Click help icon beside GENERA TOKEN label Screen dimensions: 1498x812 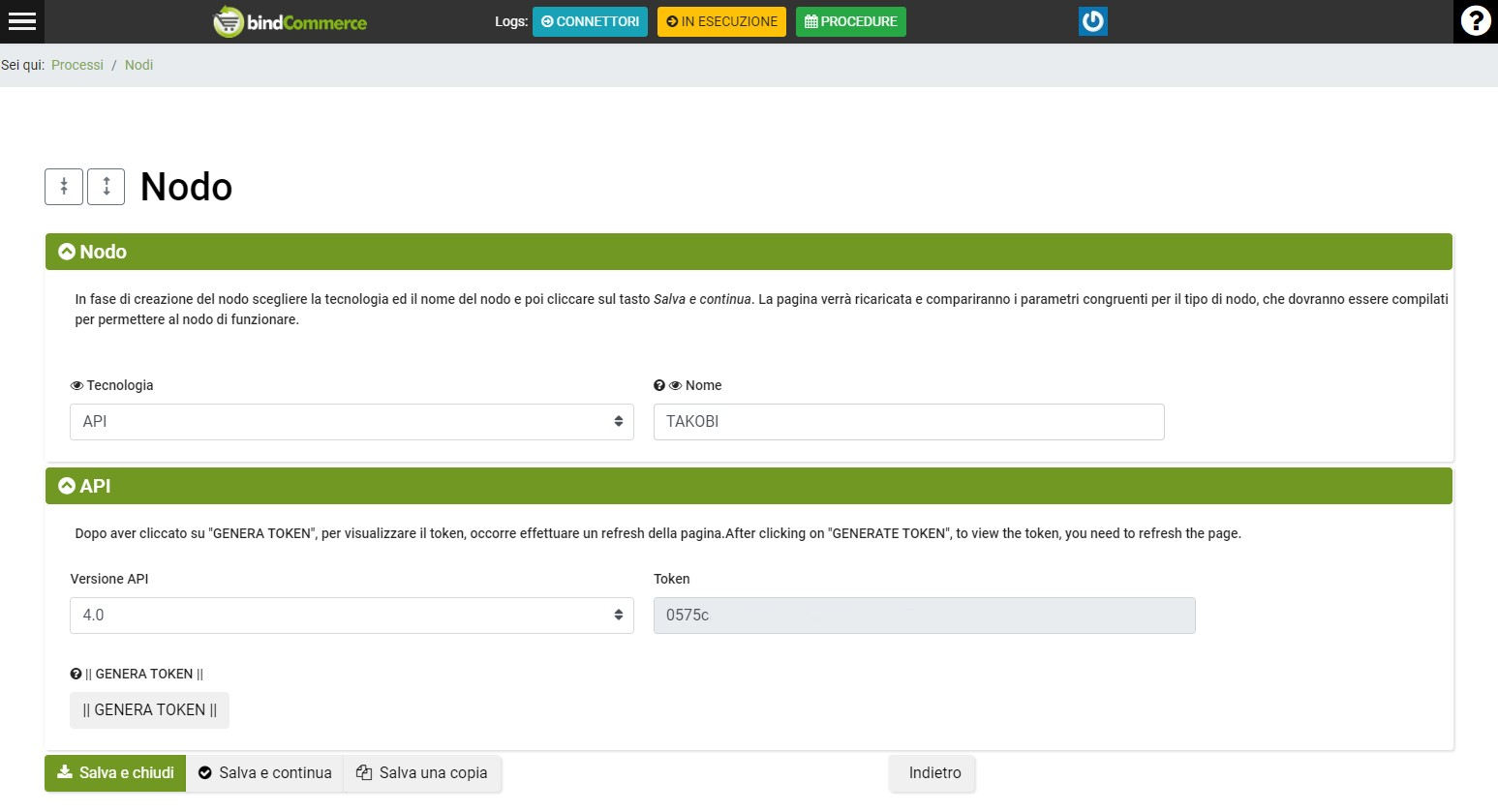click(76, 674)
